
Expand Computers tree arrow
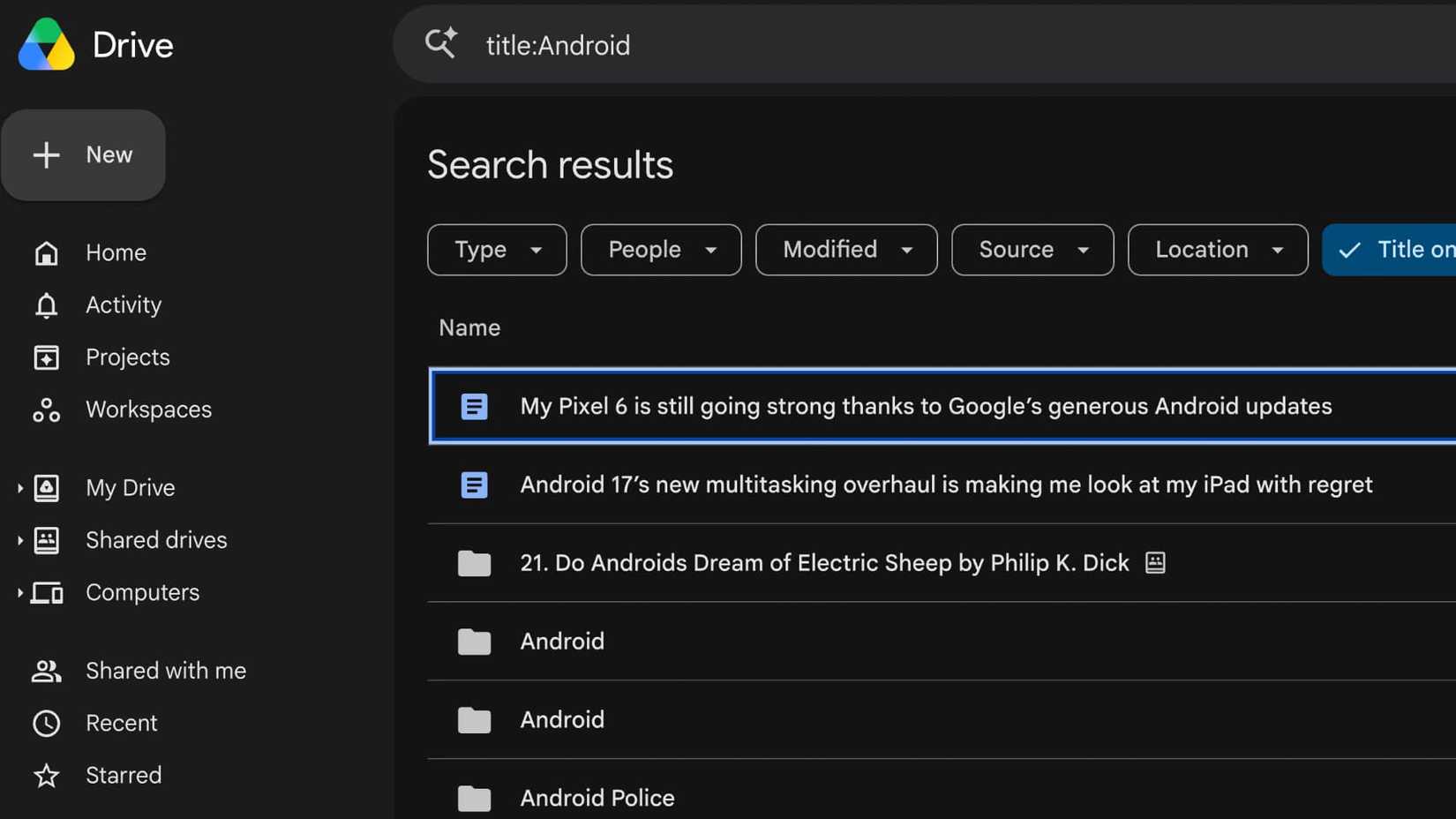[x=19, y=593]
